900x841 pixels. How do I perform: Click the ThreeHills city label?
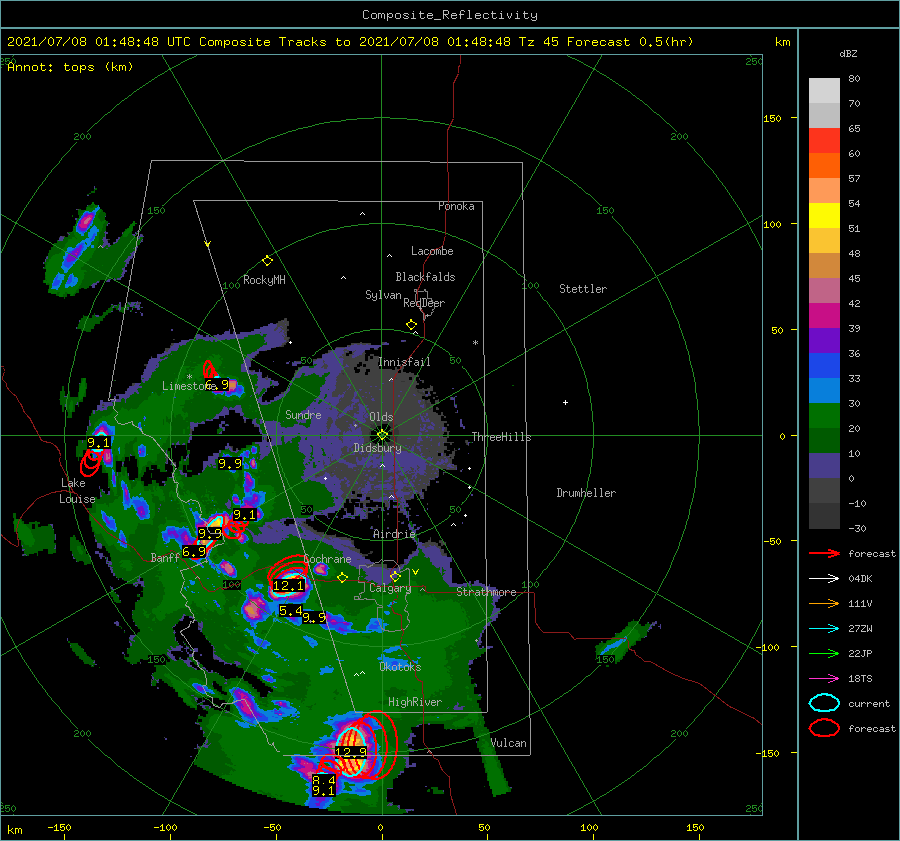tap(501, 437)
